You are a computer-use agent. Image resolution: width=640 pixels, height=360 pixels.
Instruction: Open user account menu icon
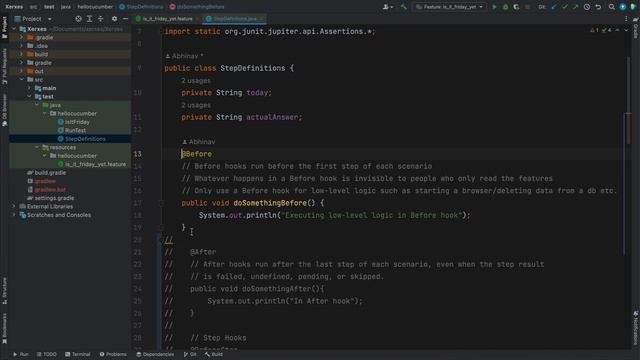(x=387, y=7)
